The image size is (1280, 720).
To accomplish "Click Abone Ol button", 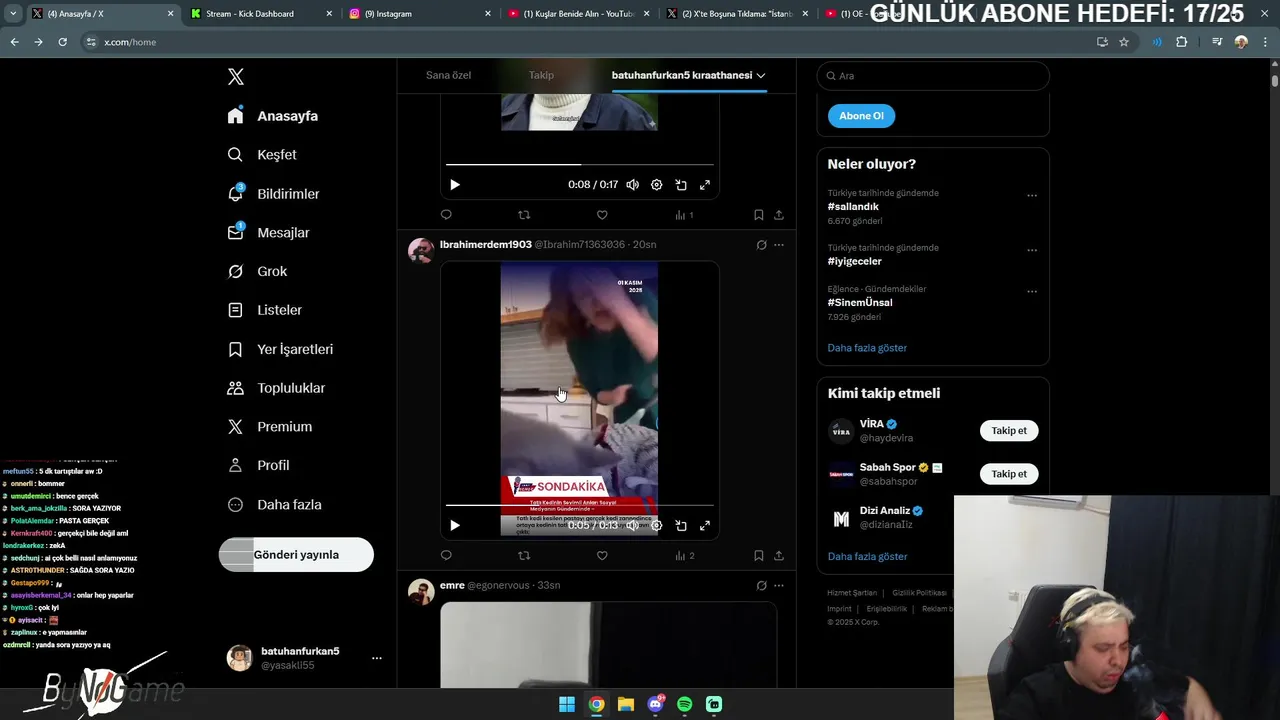I will [861, 116].
